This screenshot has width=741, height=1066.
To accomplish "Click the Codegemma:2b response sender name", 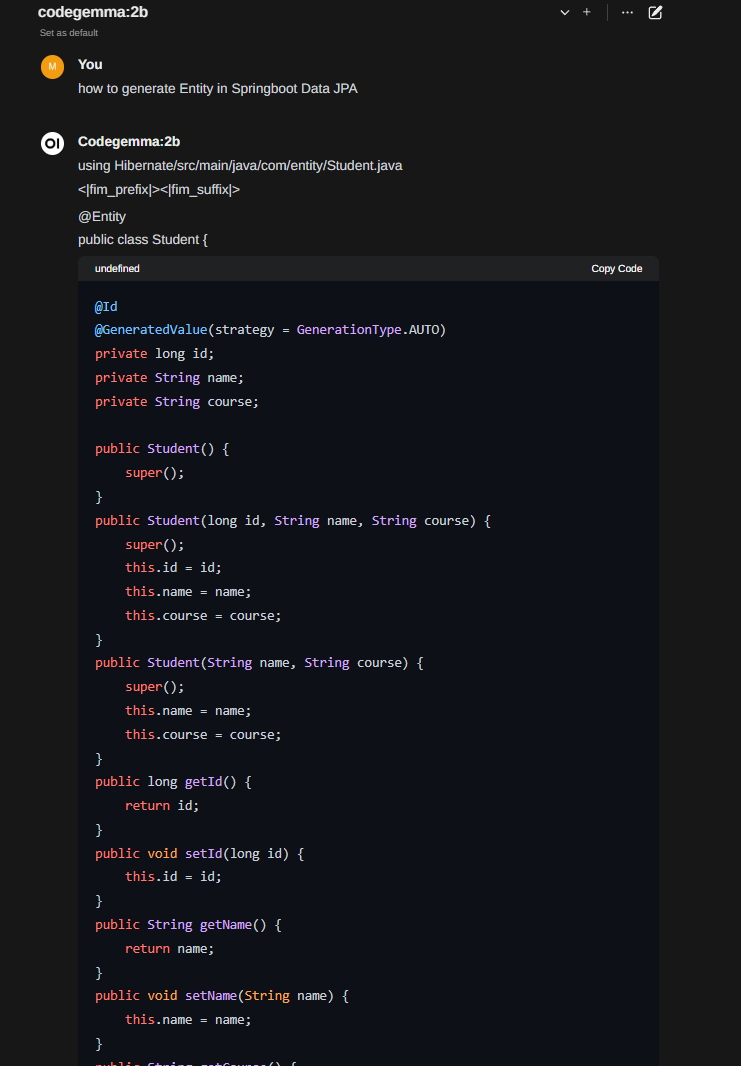I will (129, 141).
